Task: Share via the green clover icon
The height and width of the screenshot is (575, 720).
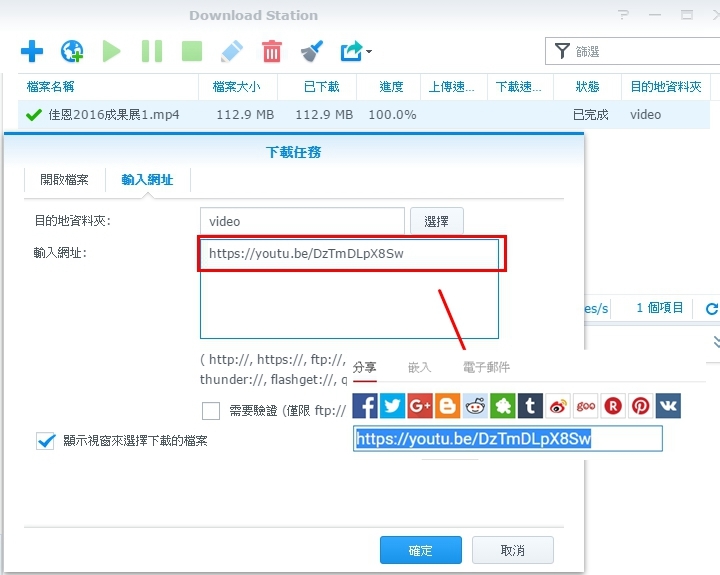Action: (x=503, y=406)
